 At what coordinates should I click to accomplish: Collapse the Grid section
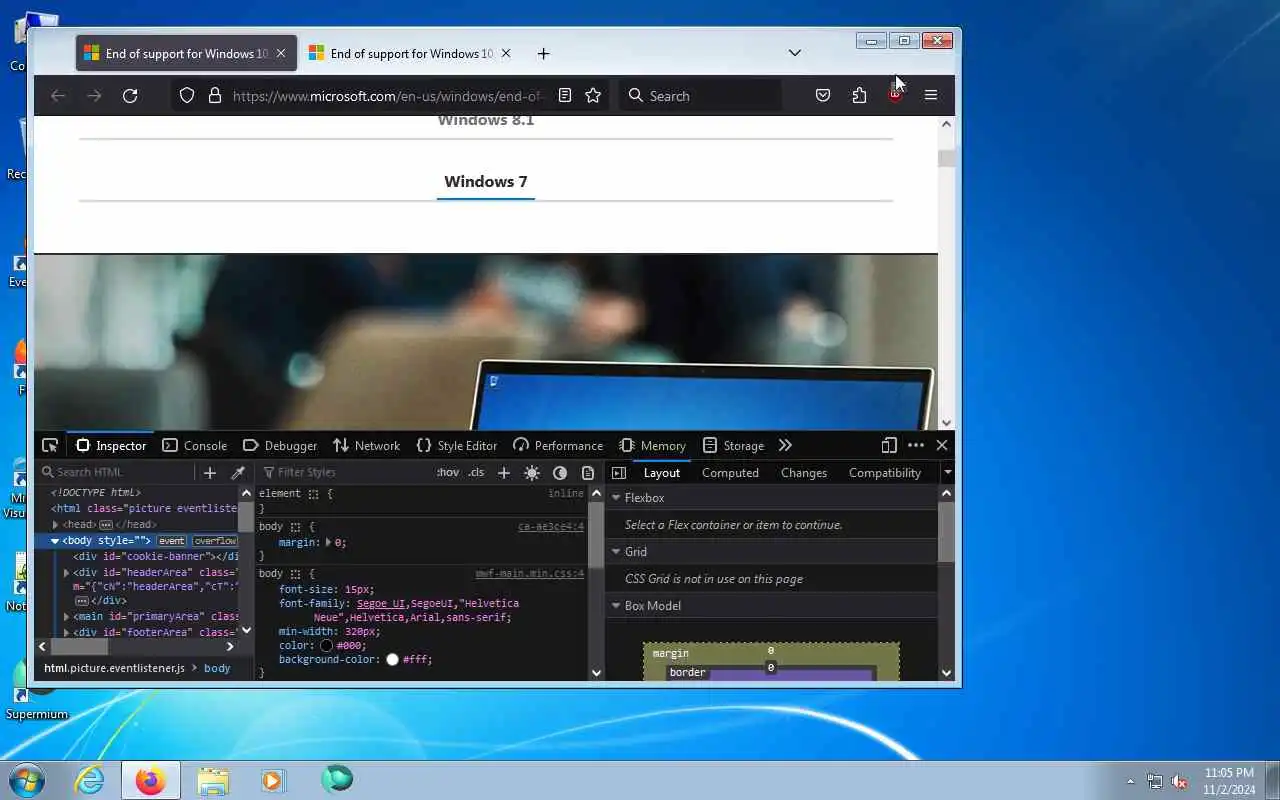point(617,551)
